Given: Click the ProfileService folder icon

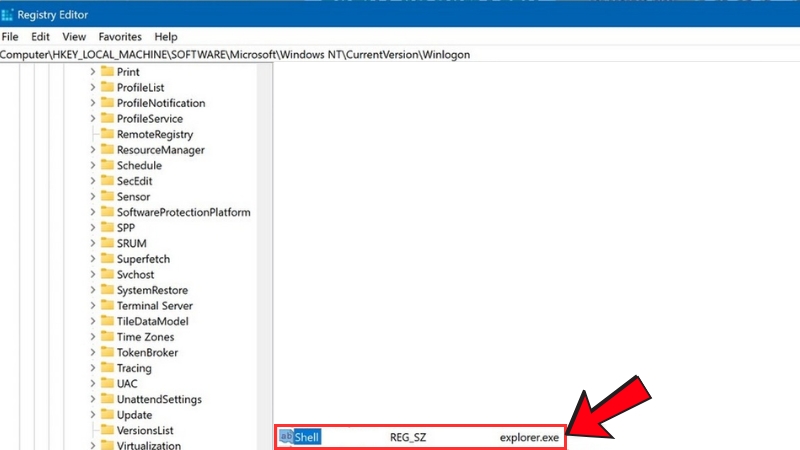Looking at the screenshot, I should (107, 118).
